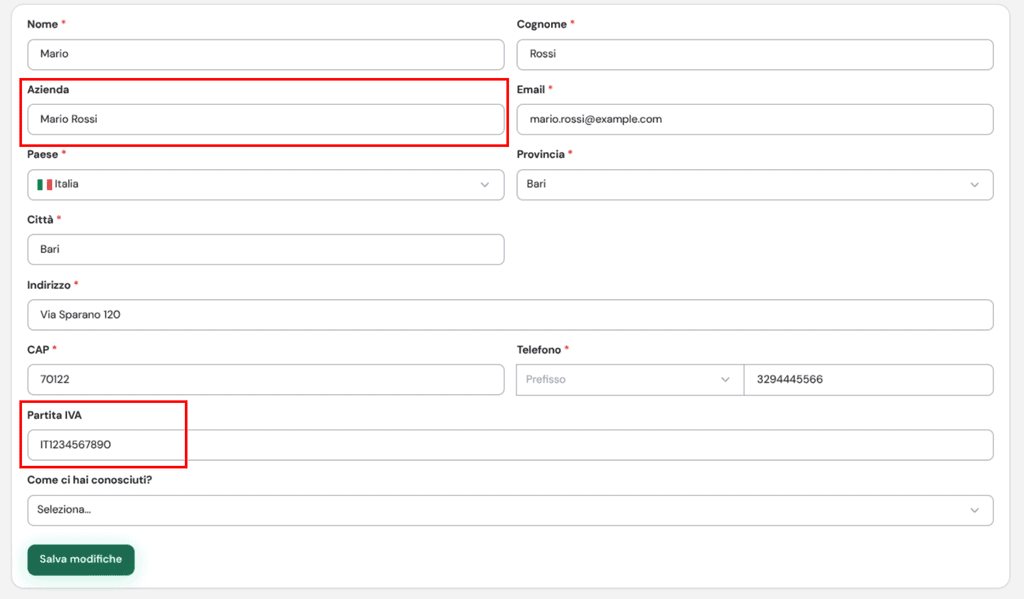Click the Cognome label

(x=541, y=24)
